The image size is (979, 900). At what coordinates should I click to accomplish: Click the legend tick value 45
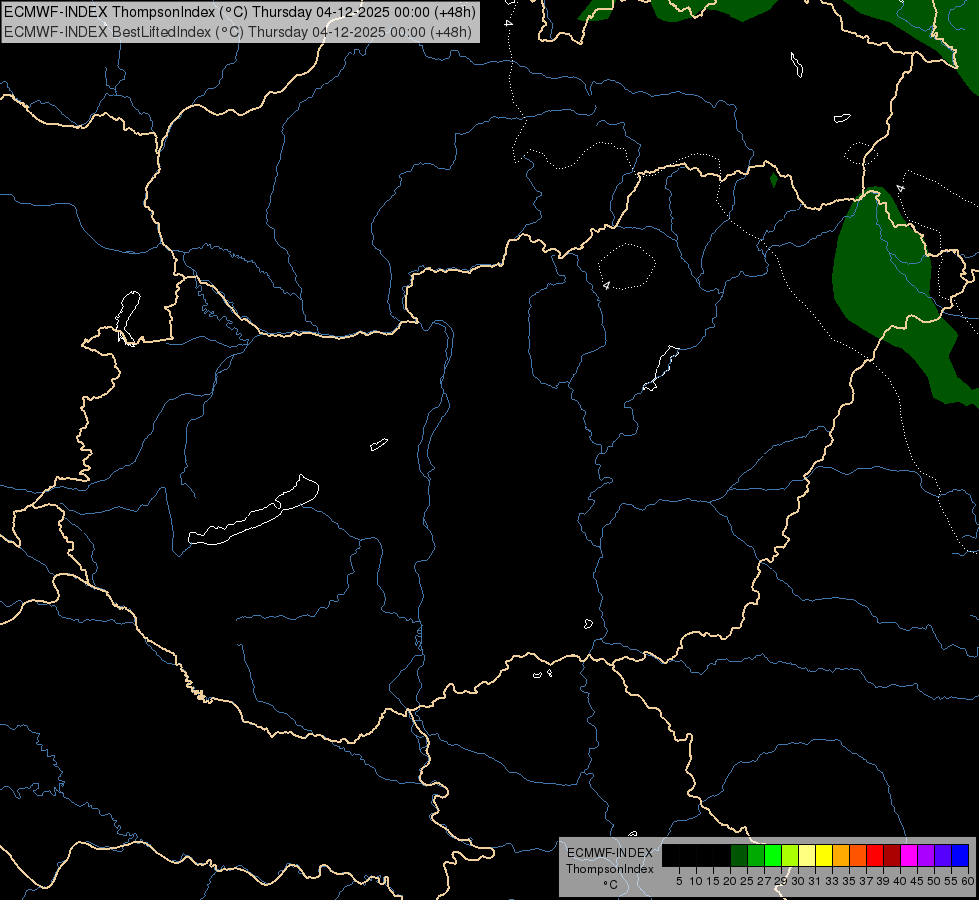pyautogui.click(x=917, y=881)
